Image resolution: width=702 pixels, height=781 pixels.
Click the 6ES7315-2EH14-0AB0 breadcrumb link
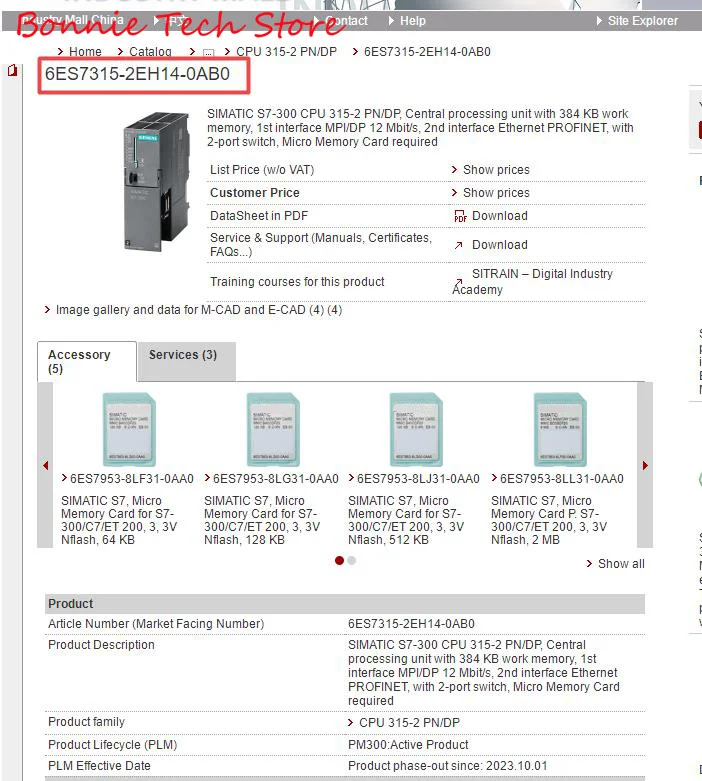[427, 52]
